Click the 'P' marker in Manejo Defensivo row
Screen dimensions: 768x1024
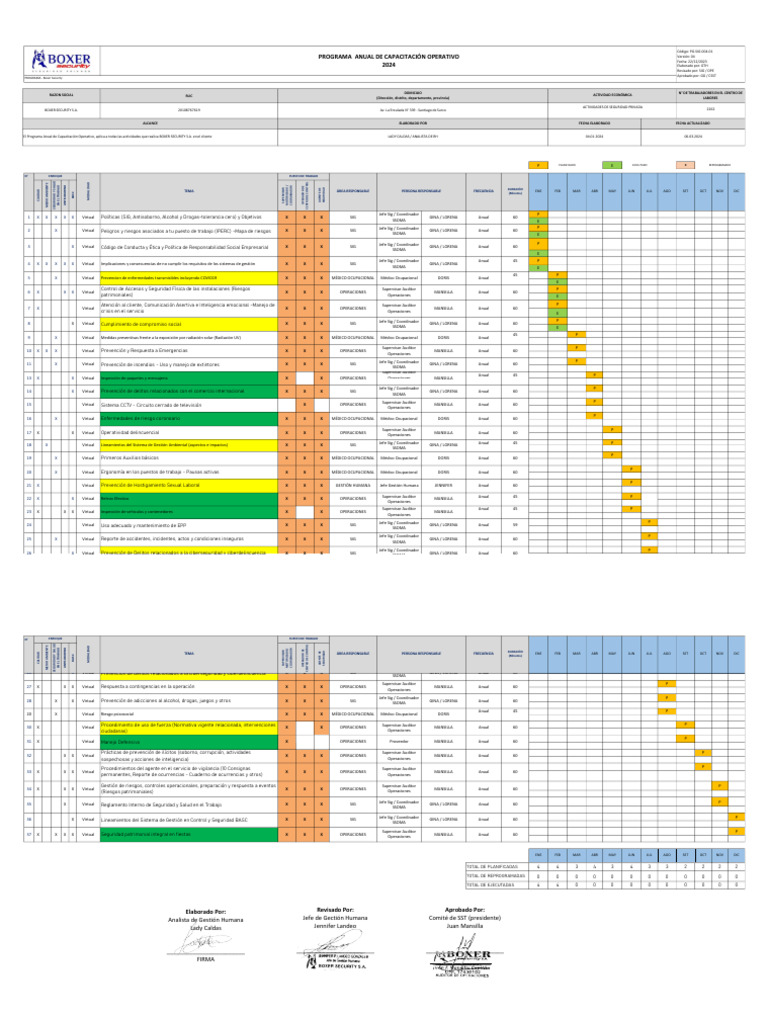pos(685,739)
